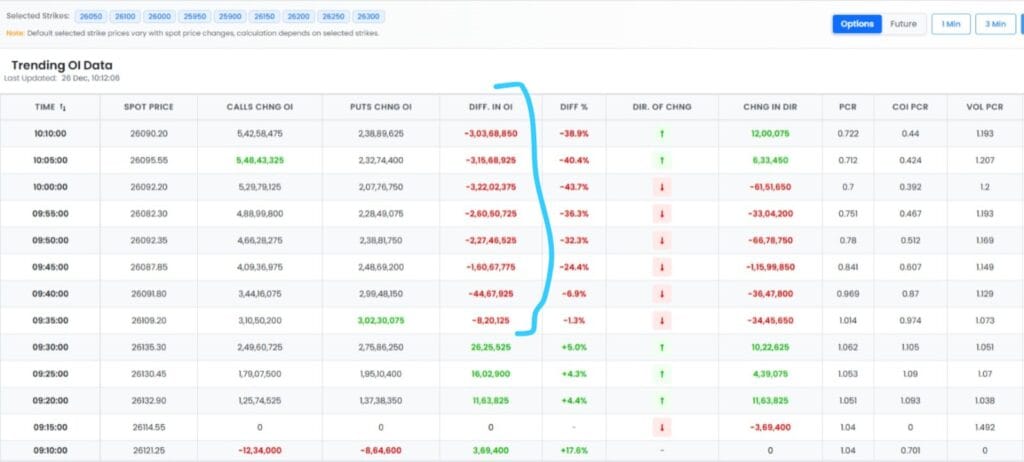Click the down arrow in the 10:00:00 row
The height and width of the screenshot is (462, 1024).
[x=661, y=187]
